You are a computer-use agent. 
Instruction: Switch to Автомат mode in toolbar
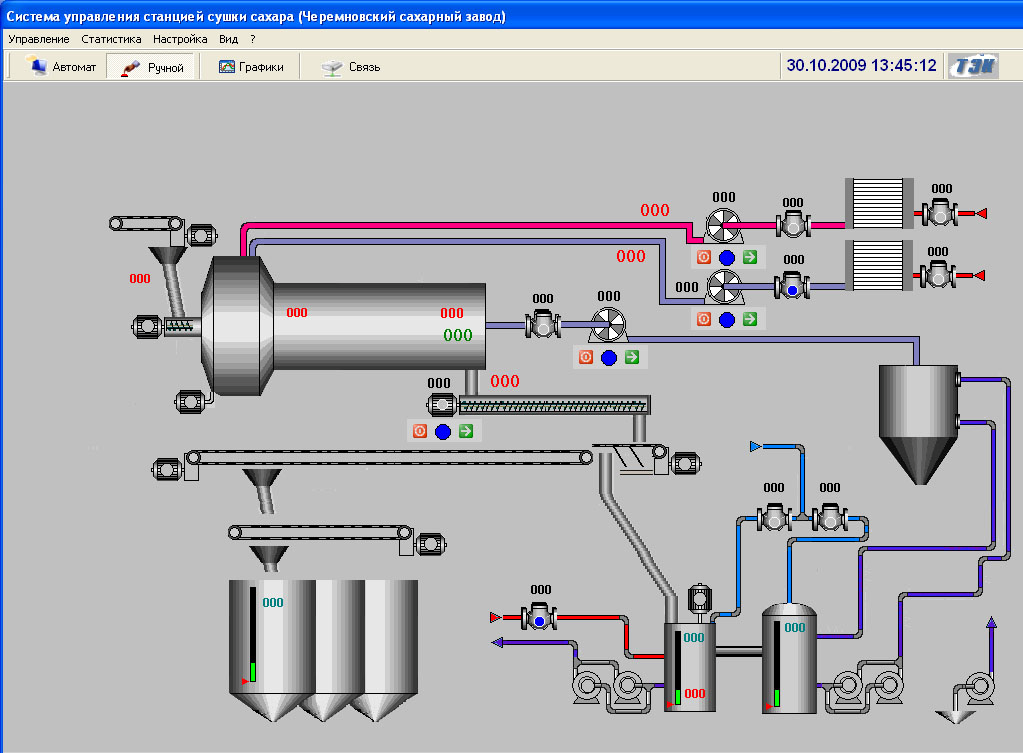[63, 67]
